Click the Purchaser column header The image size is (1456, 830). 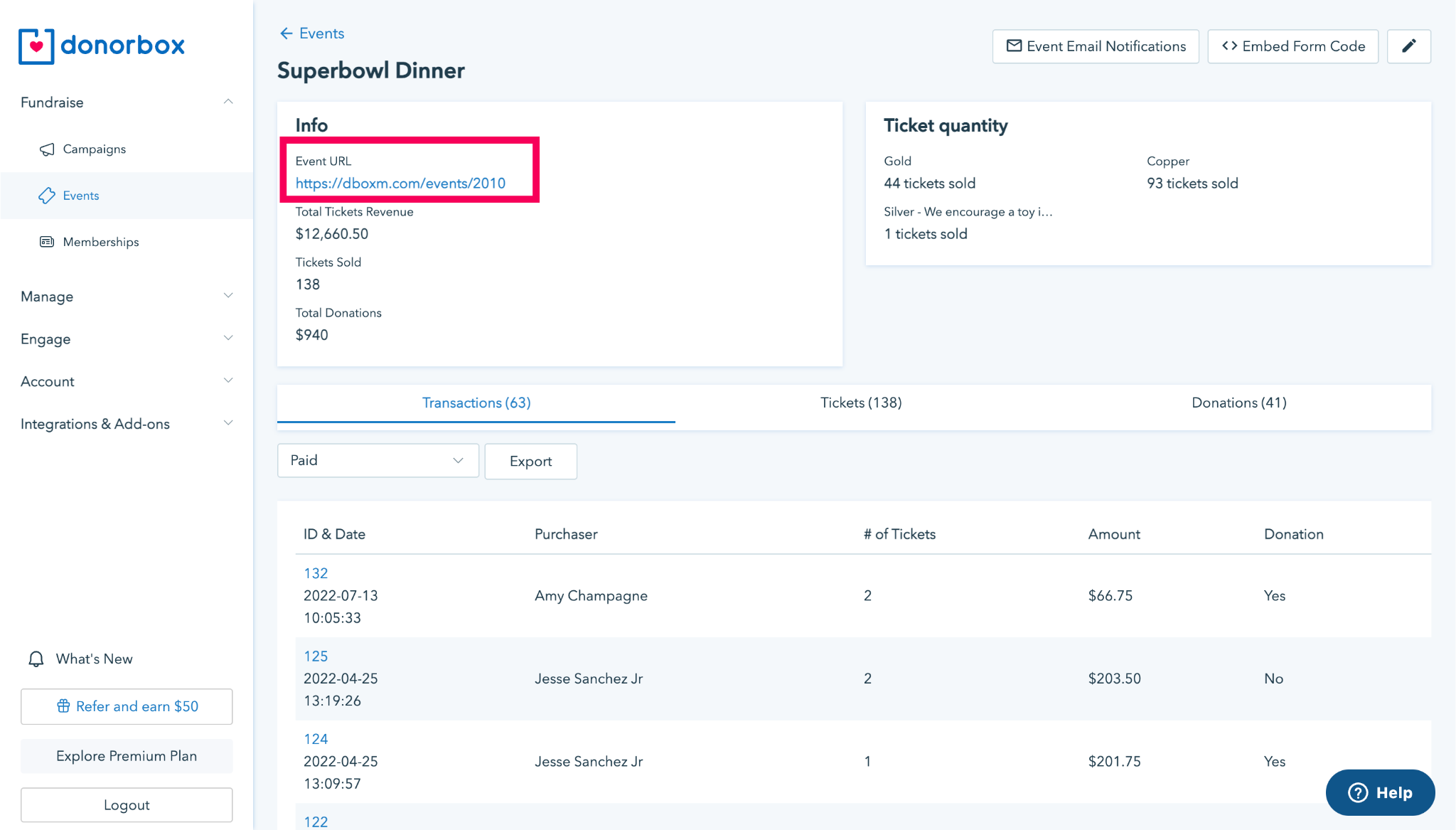tap(566, 534)
